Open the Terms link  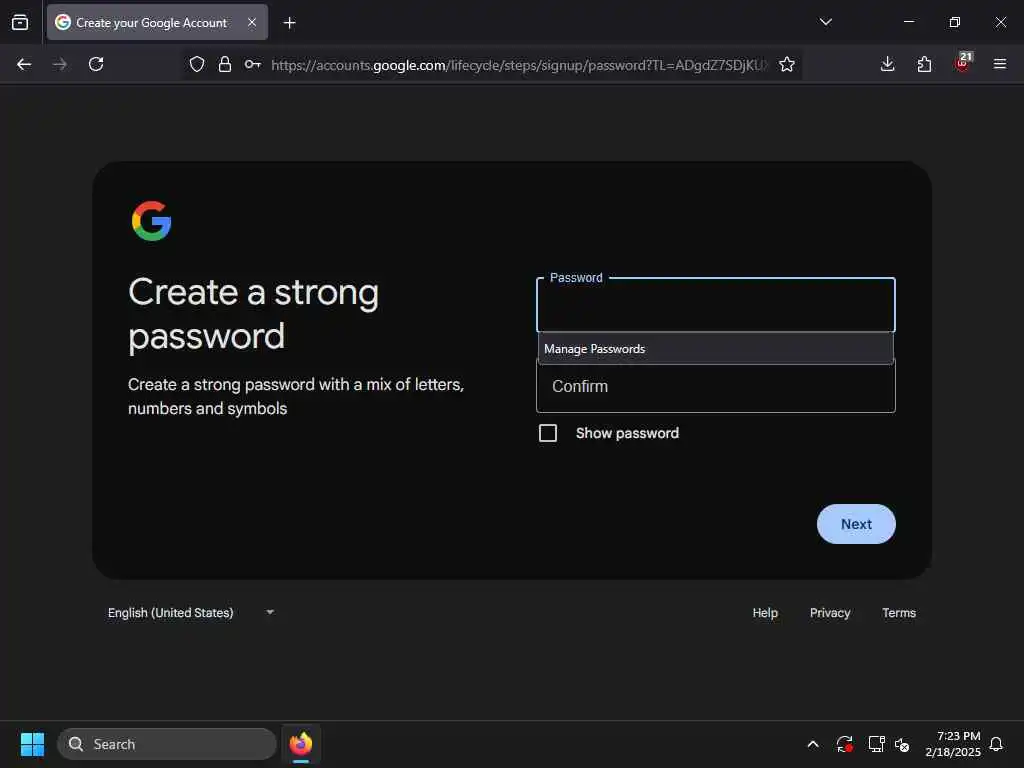pyautogui.click(x=899, y=613)
